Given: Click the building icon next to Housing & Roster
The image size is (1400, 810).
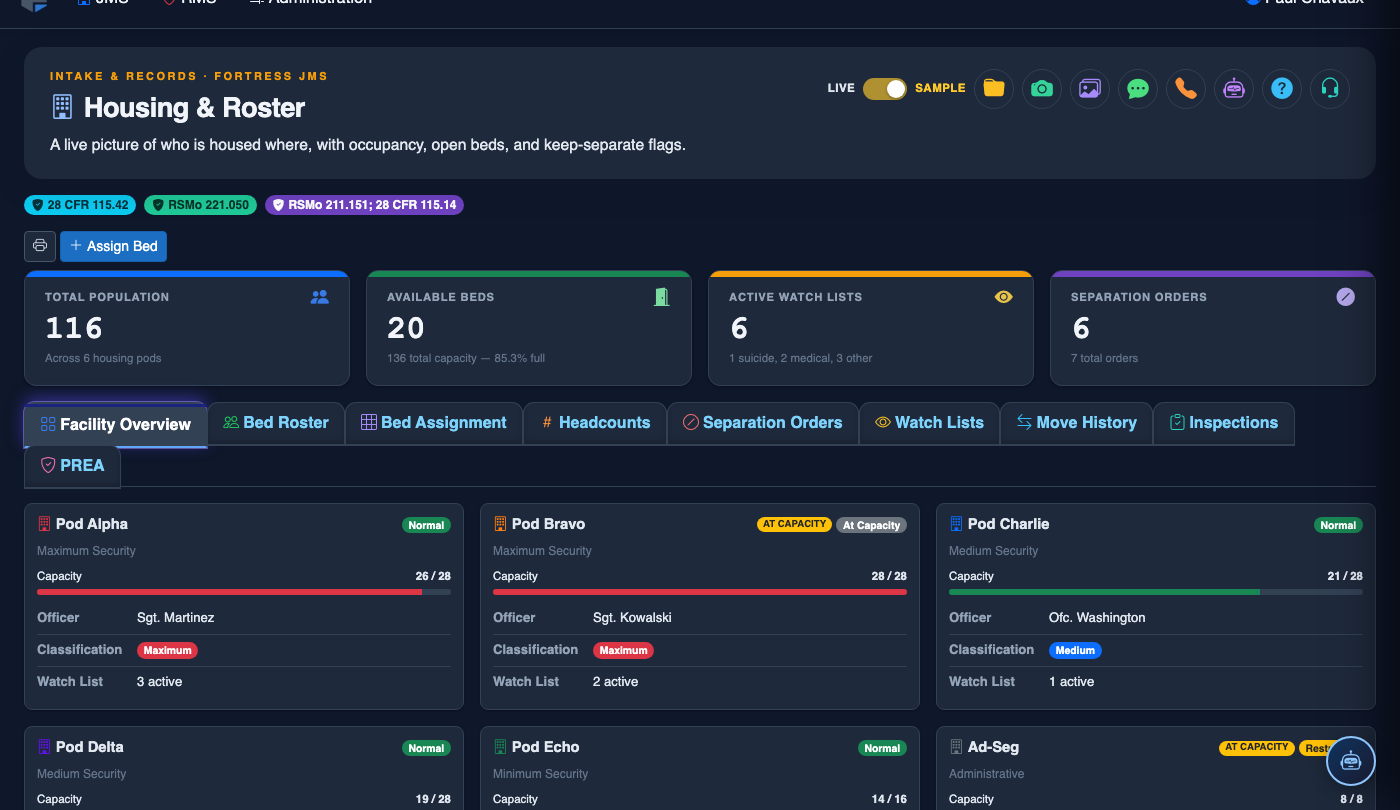Looking at the screenshot, I should coord(62,107).
